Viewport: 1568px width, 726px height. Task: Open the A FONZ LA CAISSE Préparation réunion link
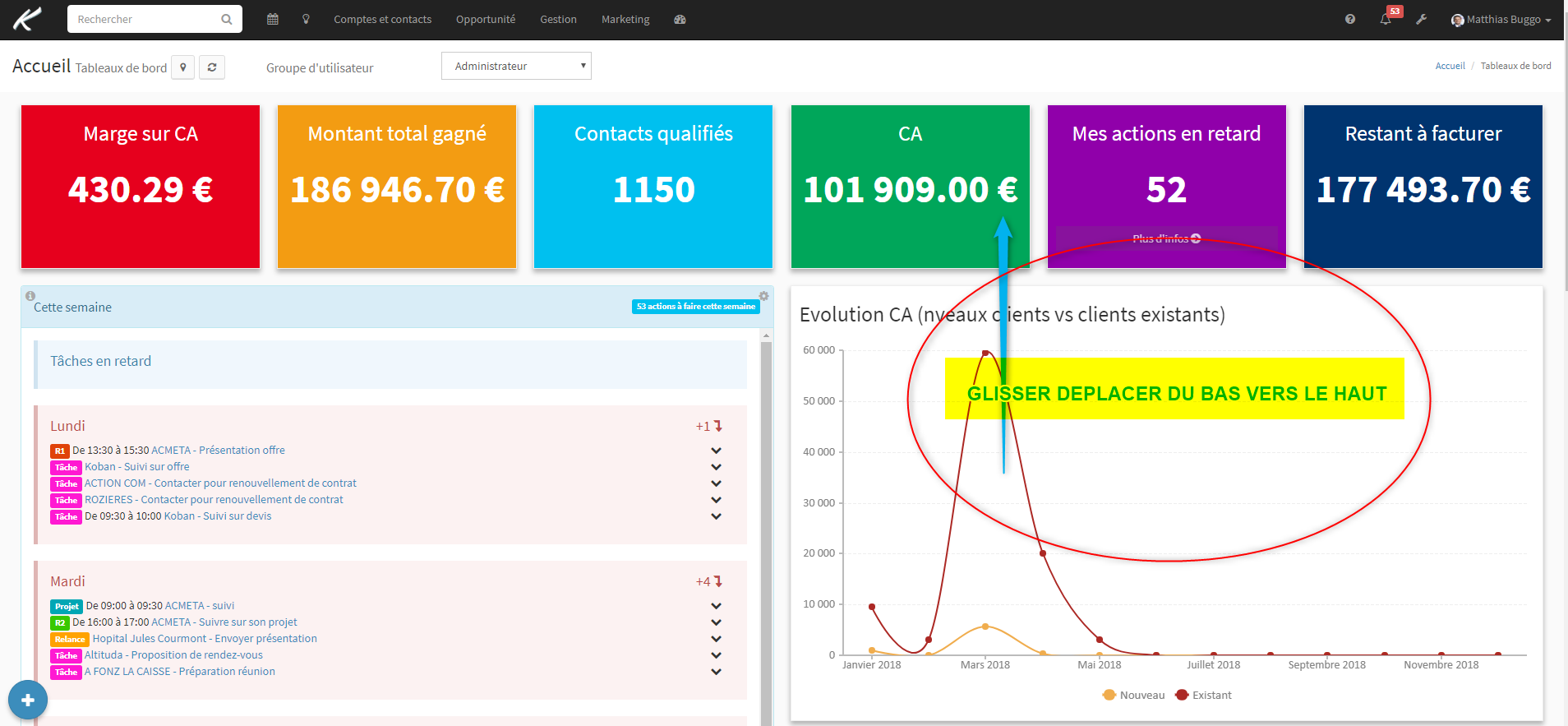pos(180,671)
